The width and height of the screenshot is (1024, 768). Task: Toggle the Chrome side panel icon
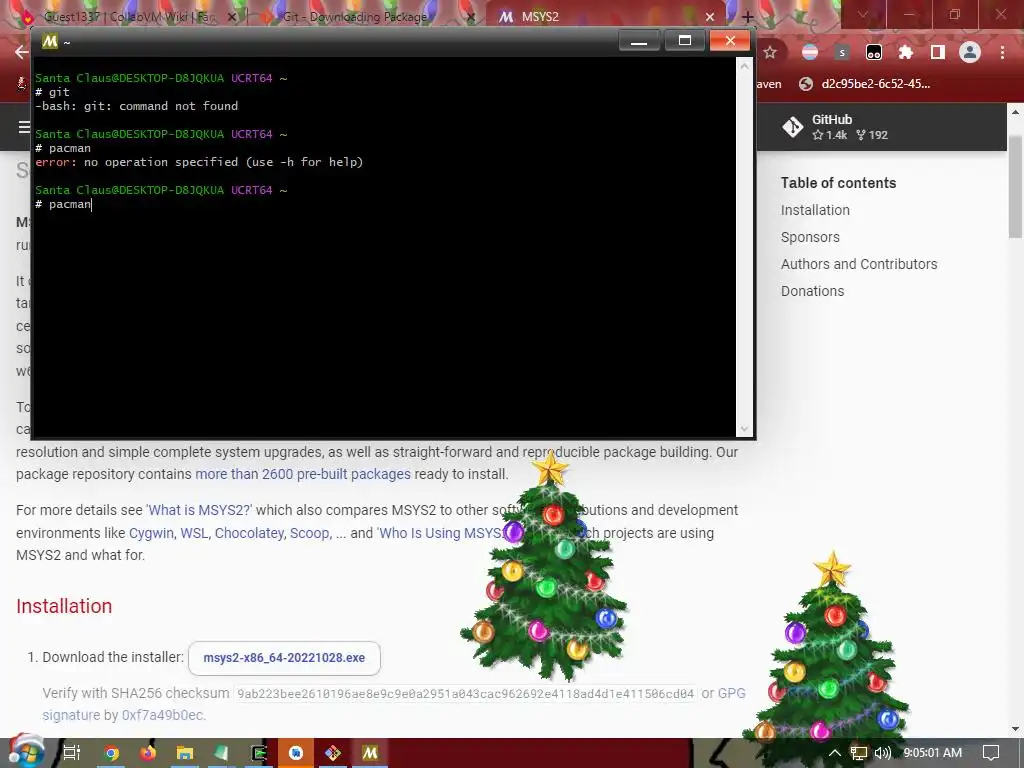click(938, 52)
